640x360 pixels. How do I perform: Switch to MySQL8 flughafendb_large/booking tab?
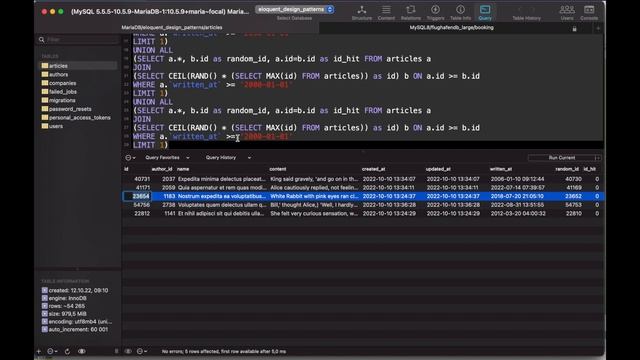[x=451, y=28]
